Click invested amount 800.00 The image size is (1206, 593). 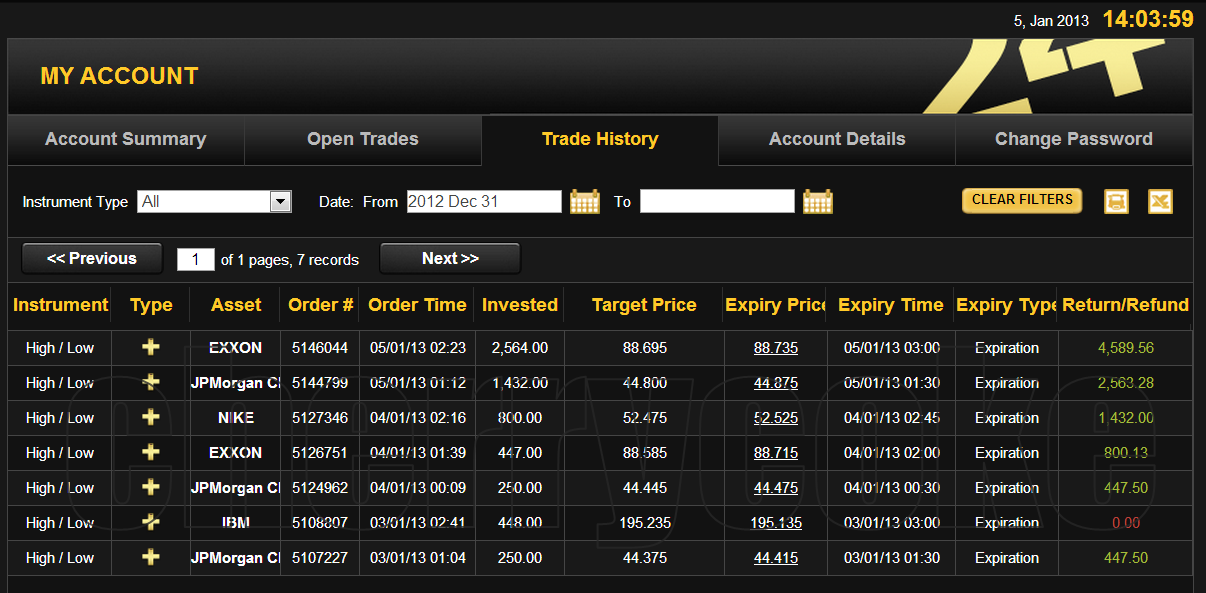tap(520, 418)
